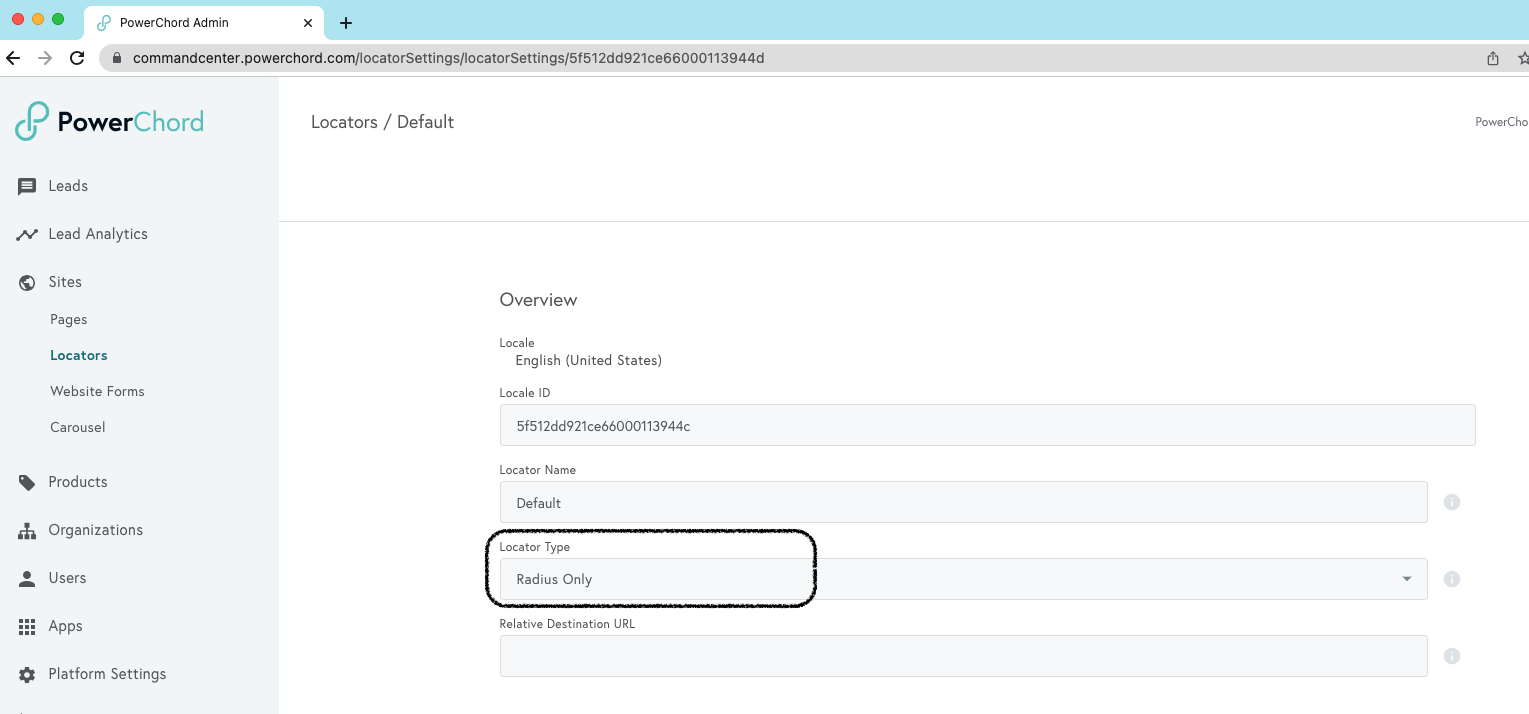Reload the page with browser refresh button
This screenshot has width=1529, height=714.
click(x=77, y=58)
